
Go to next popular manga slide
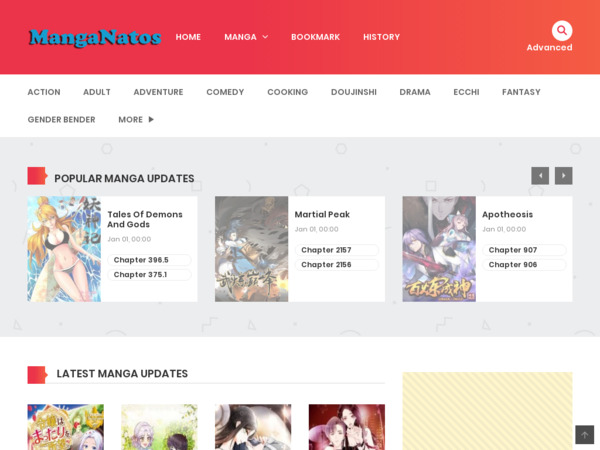[564, 176]
